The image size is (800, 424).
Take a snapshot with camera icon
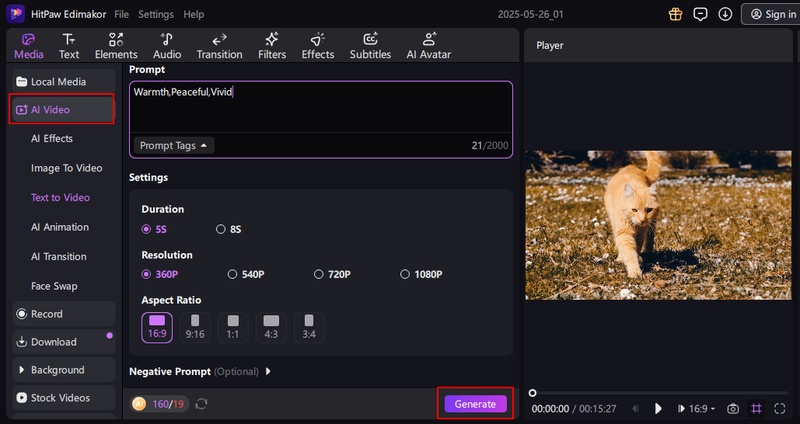point(733,409)
